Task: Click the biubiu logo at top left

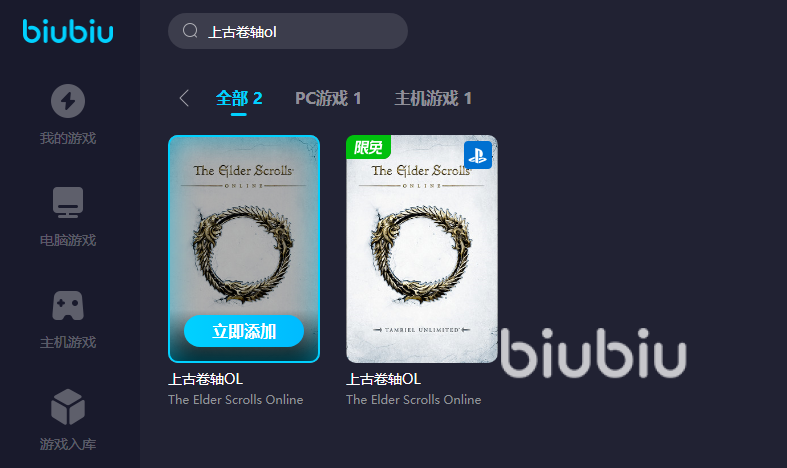Action: (x=68, y=31)
